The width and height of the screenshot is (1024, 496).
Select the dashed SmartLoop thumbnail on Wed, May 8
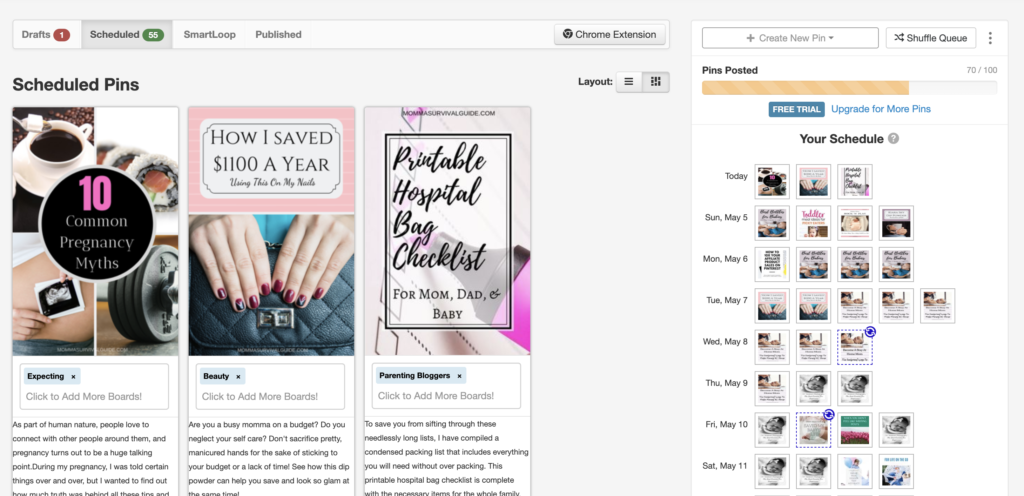pyautogui.click(x=855, y=347)
